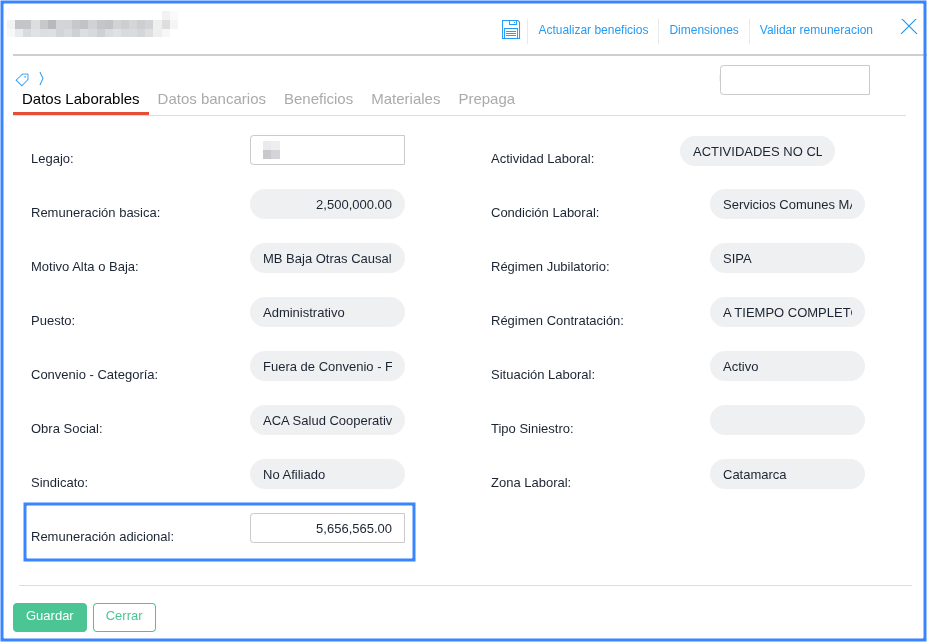Open Régimen Contratación dropdown A TIEMPO COMPLETO
927x642 pixels.
[x=787, y=312]
